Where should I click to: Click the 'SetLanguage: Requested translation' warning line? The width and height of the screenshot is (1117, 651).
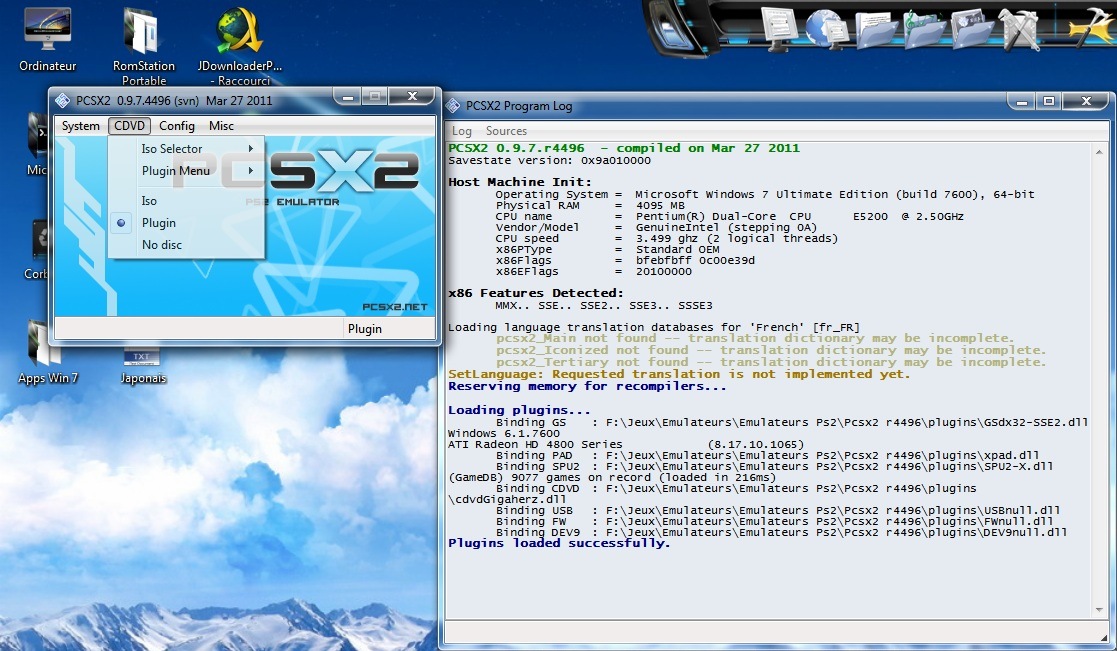(679, 375)
